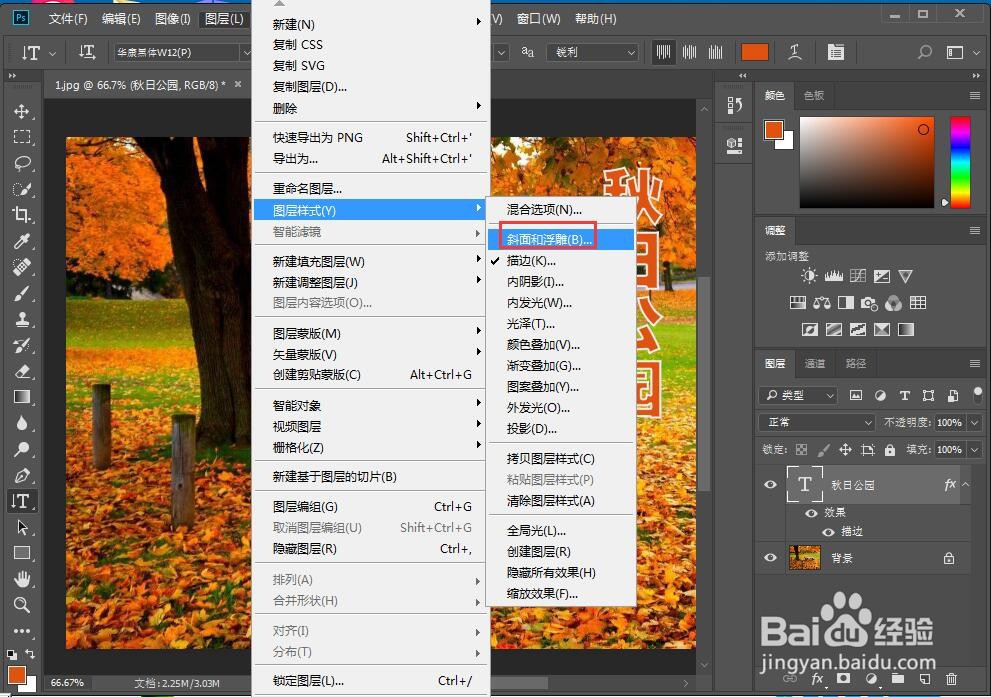Select the Hand tool
Image resolution: width=991 pixels, height=697 pixels.
pyautogui.click(x=22, y=578)
